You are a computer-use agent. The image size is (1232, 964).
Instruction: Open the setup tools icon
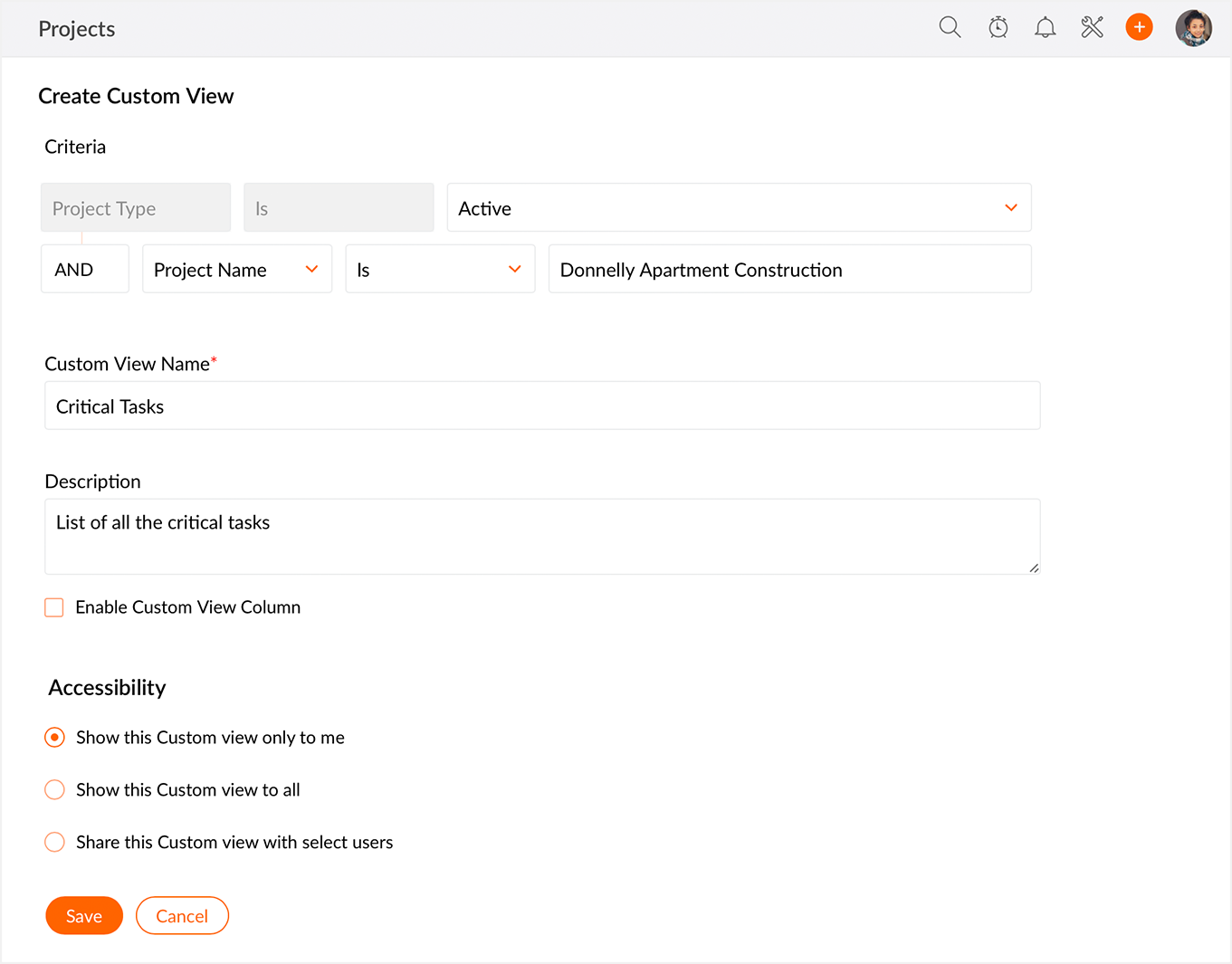[x=1093, y=27]
